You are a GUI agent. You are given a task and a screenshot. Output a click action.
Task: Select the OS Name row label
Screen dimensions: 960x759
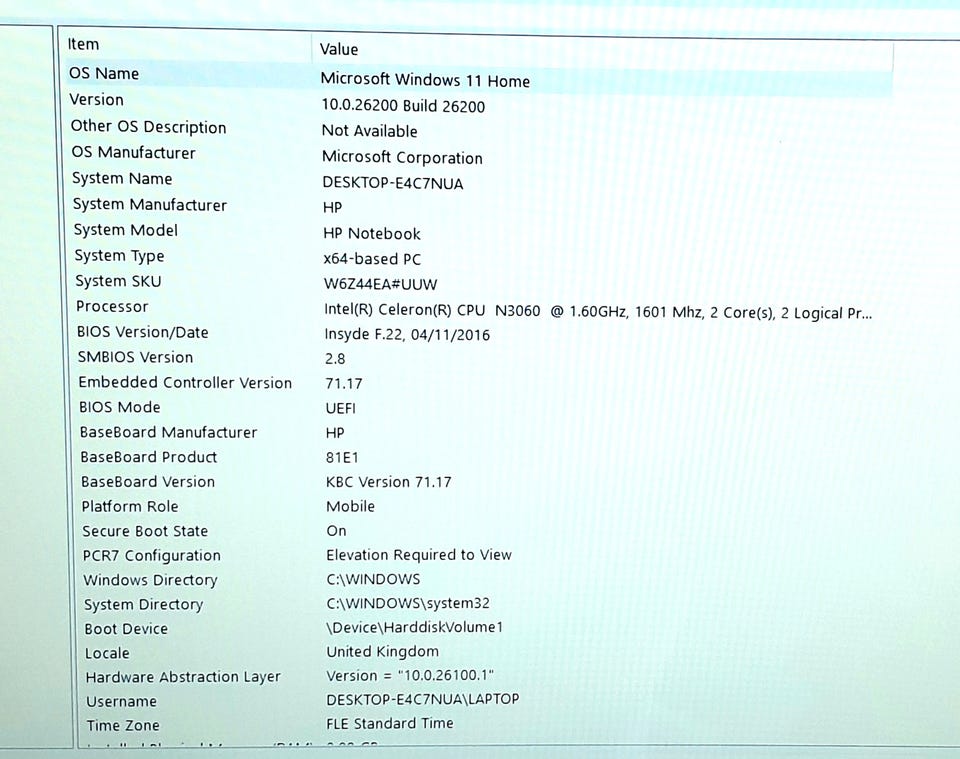click(103, 73)
